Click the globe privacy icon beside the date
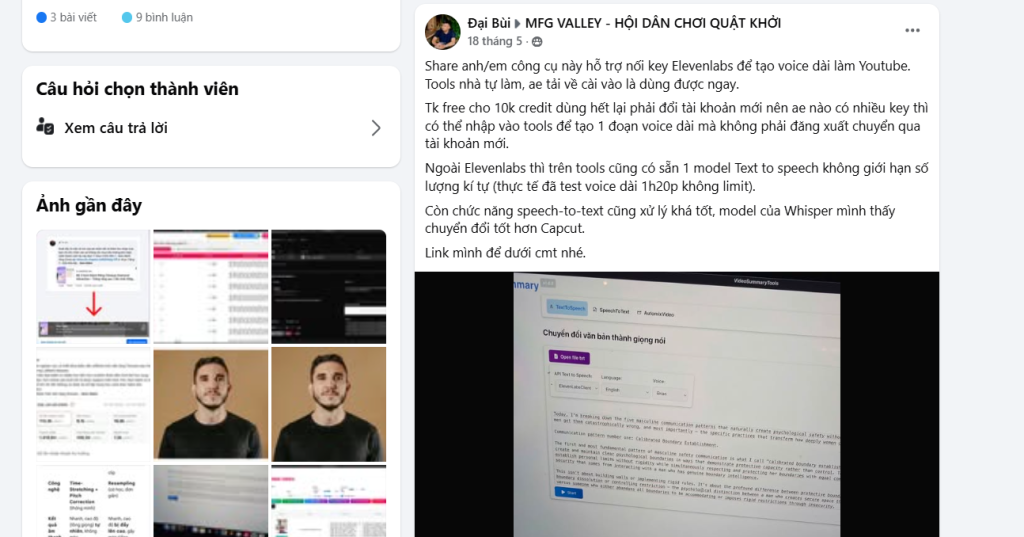Screen dimensions: 1024x537 [537, 42]
